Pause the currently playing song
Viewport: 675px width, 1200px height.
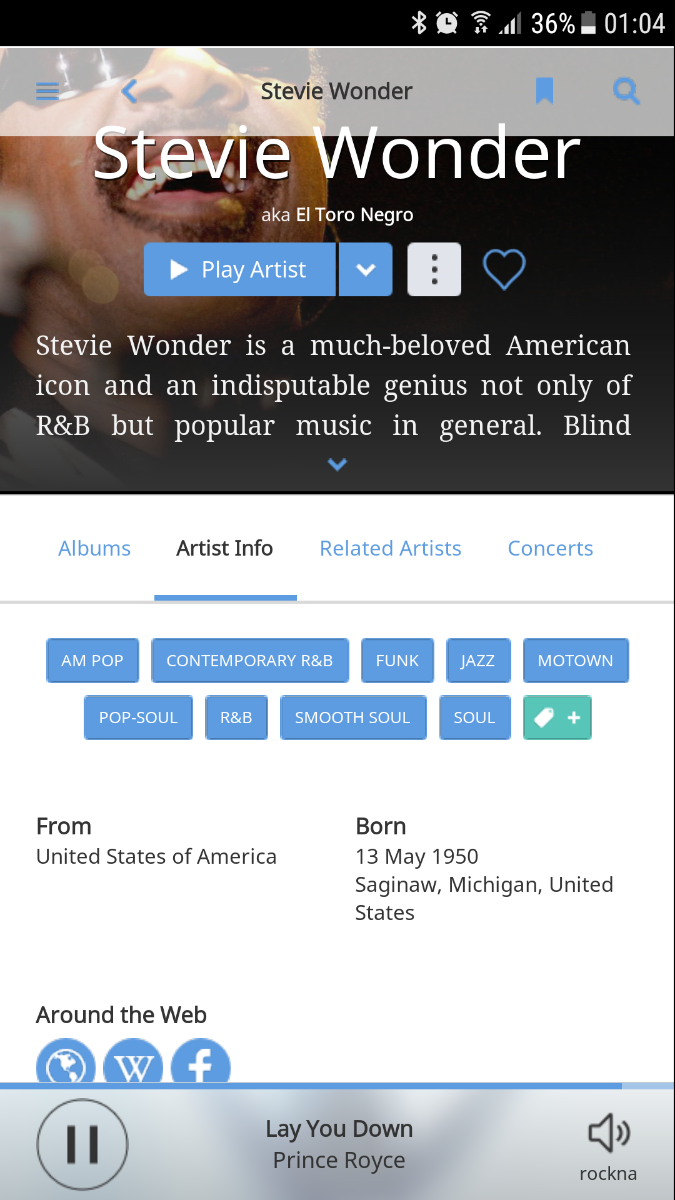82,1144
